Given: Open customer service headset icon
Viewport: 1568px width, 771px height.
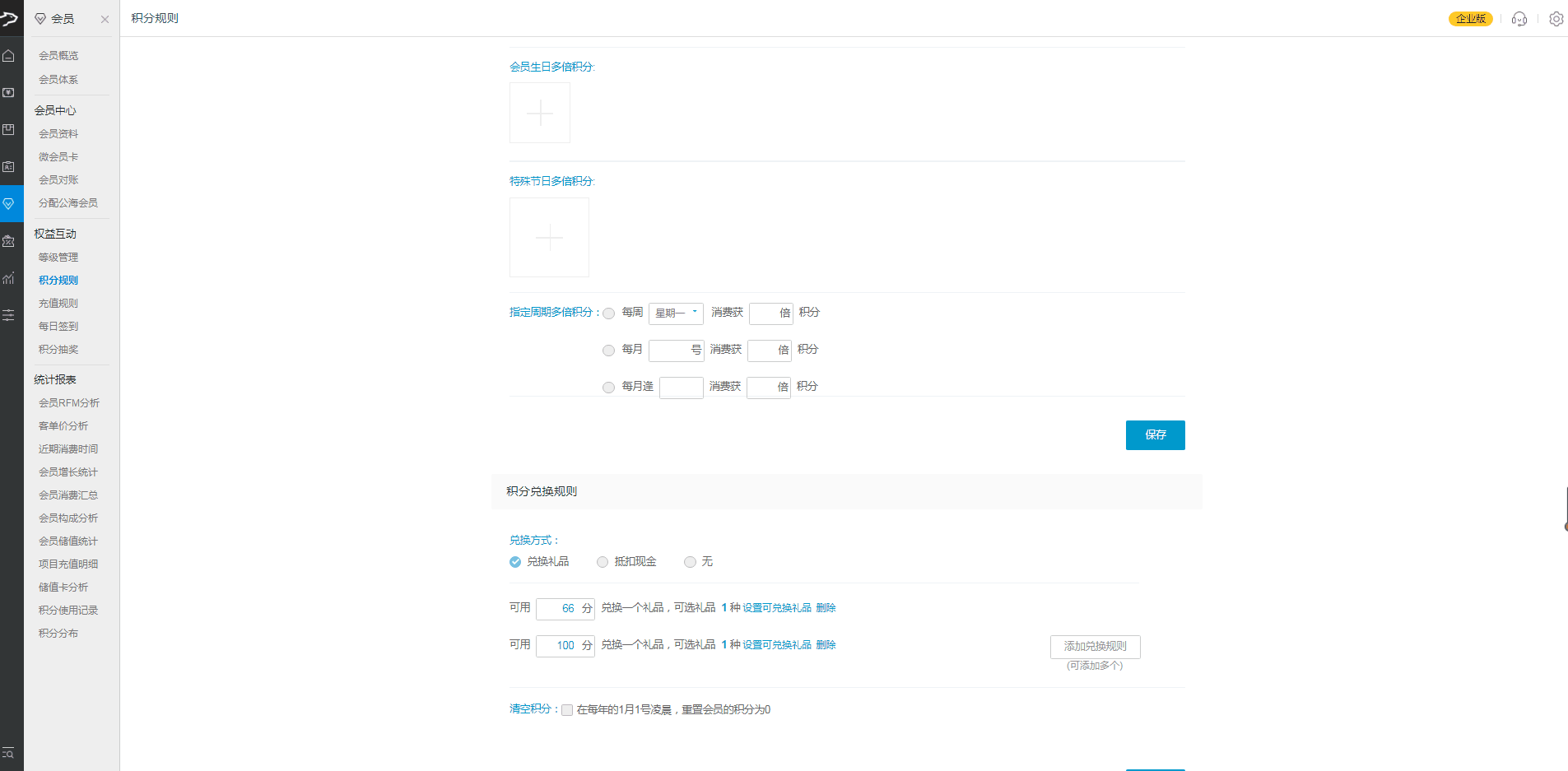Looking at the screenshot, I should click(1519, 19).
